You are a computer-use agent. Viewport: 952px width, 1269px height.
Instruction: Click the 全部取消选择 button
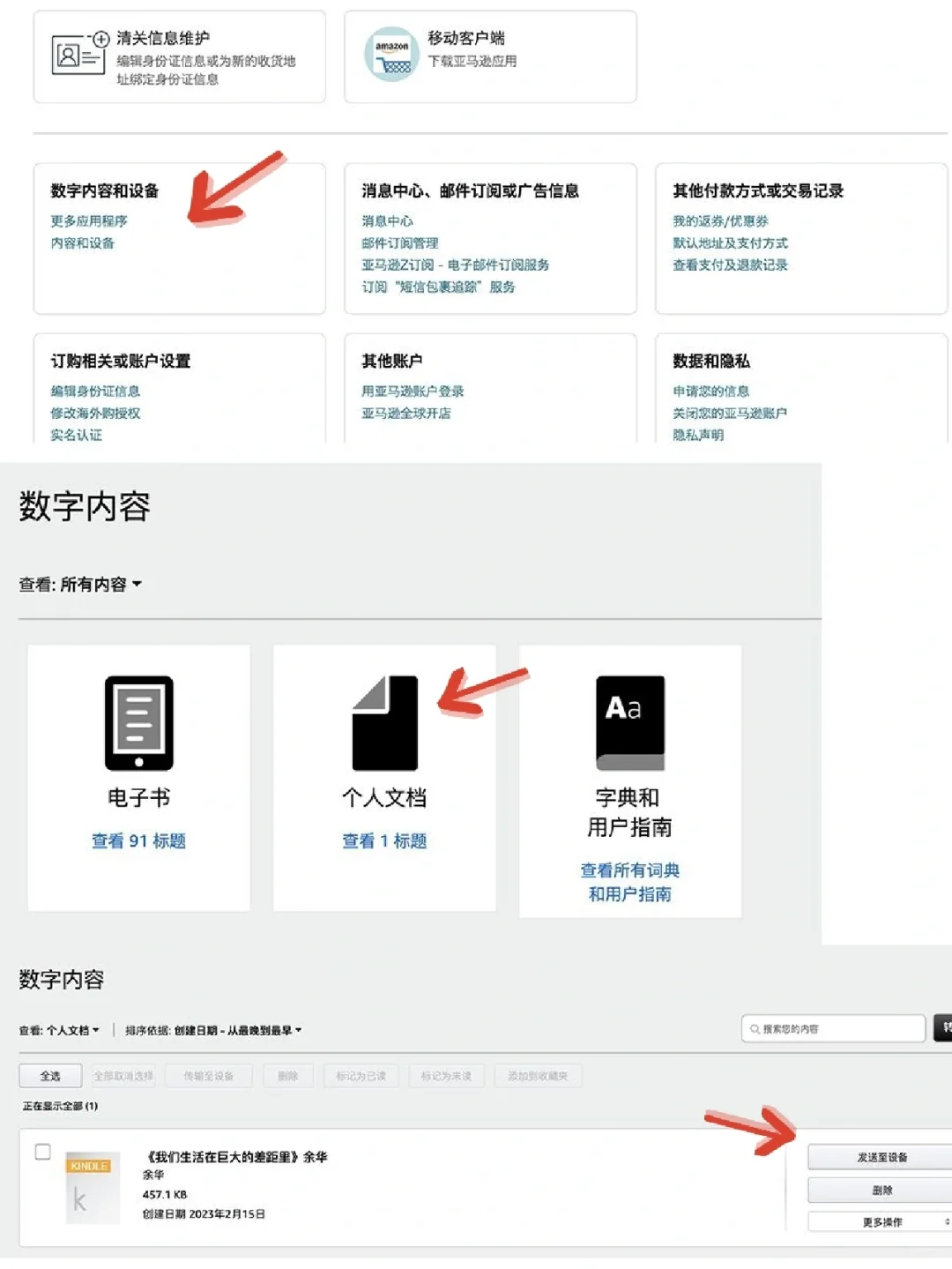click(123, 1076)
